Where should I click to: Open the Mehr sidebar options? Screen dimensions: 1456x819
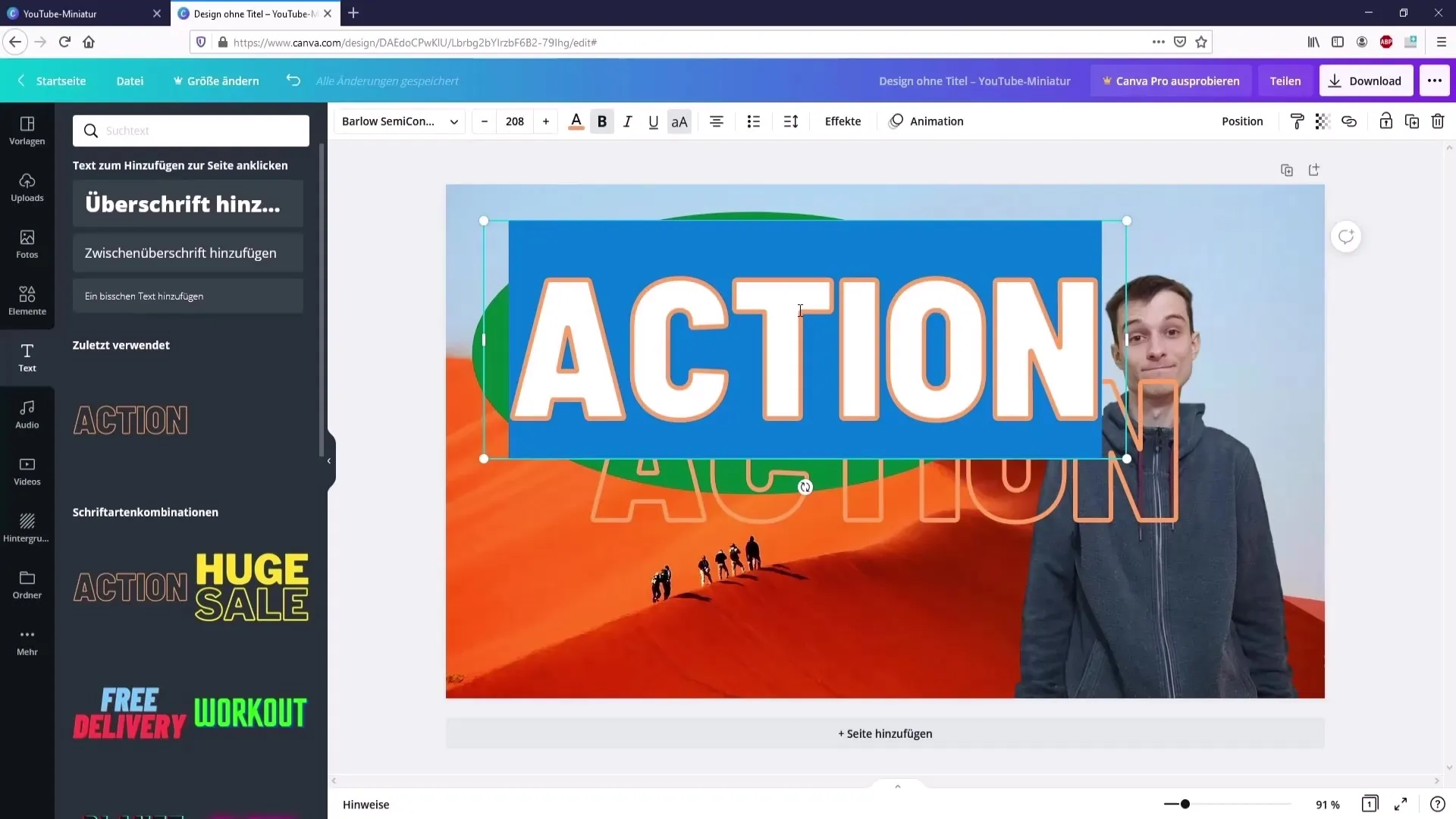[x=27, y=642]
